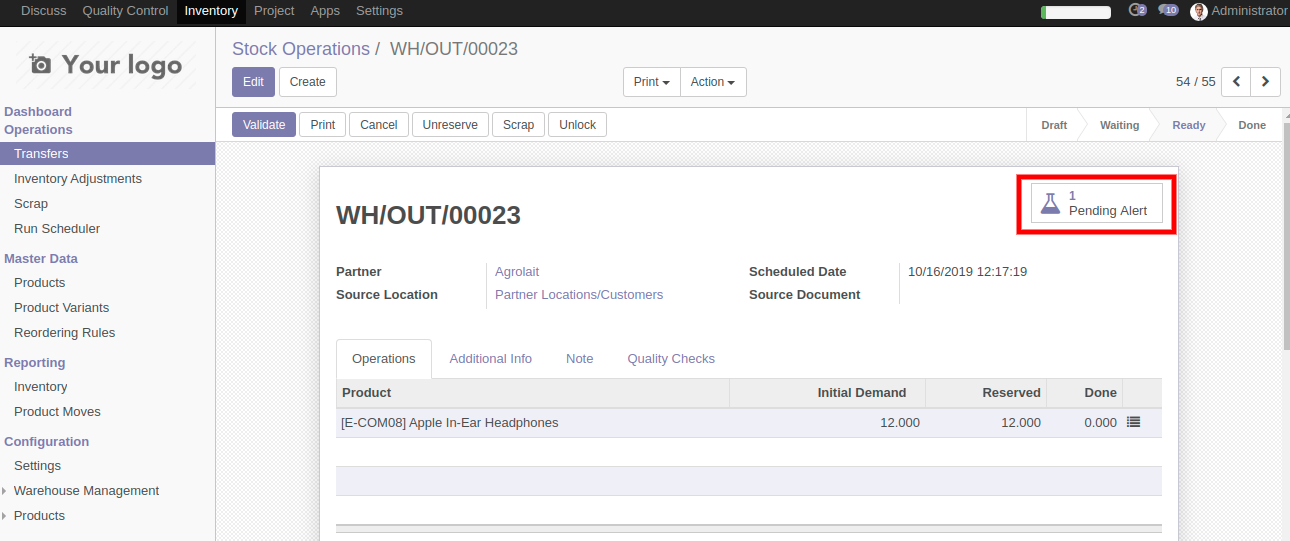Screen dimensions: 1290x541
Task: Open the activities clock icon in top bar
Action: point(1136,11)
